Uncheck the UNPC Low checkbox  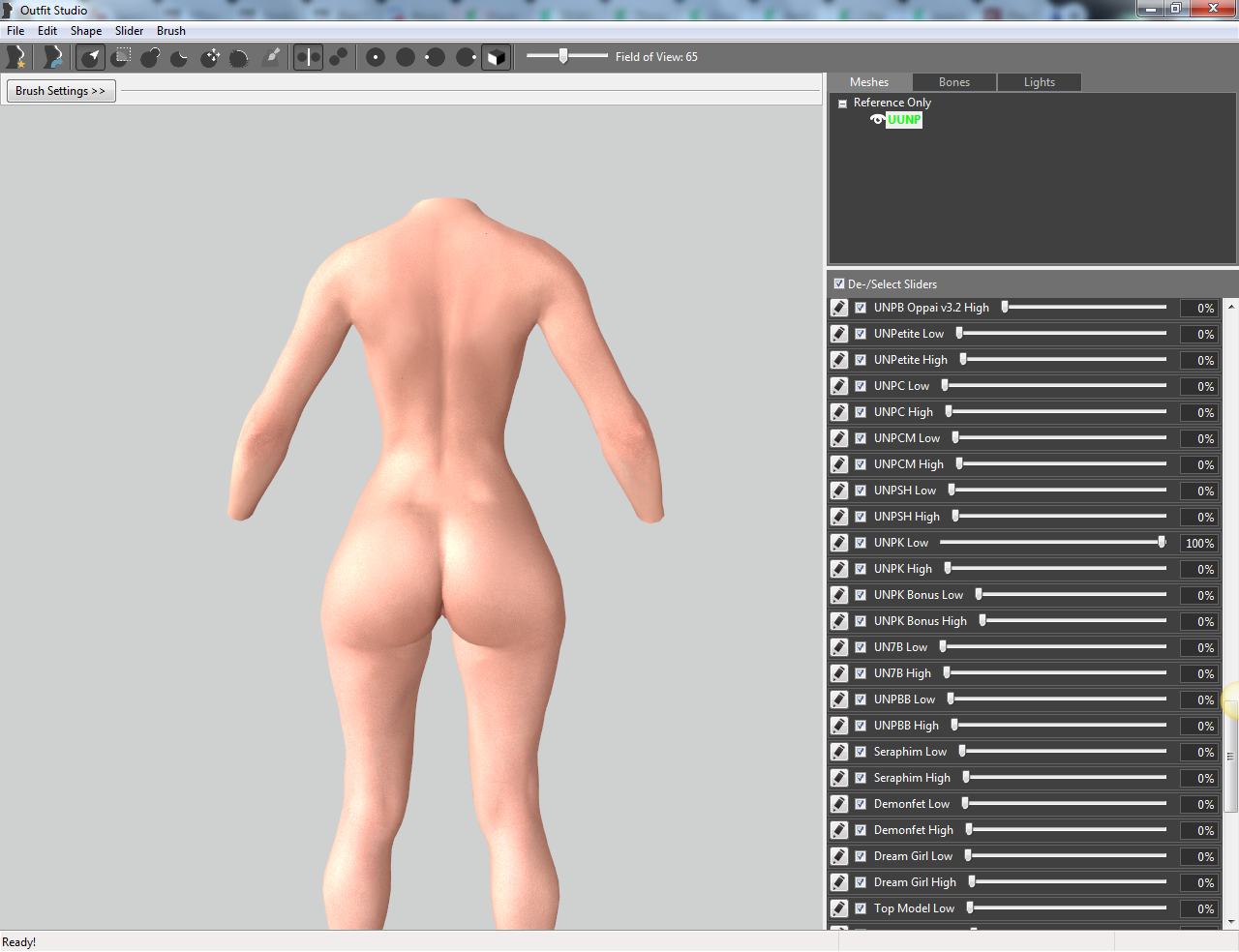tap(861, 386)
